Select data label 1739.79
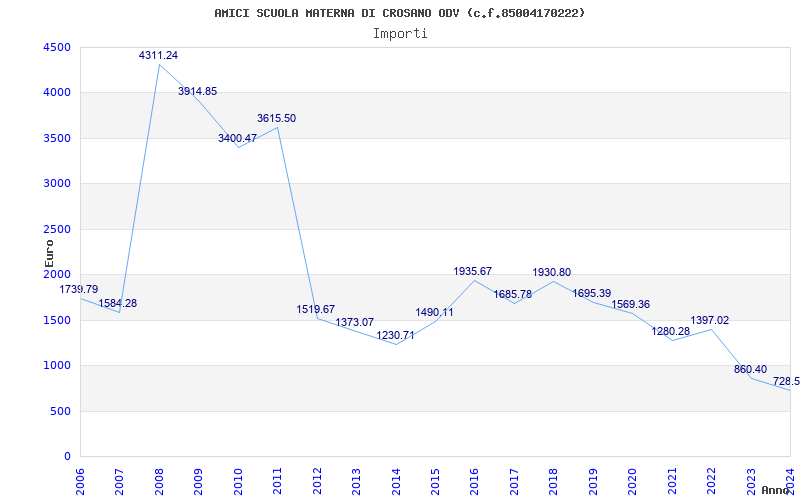The height and width of the screenshot is (500, 800). [79, 289]
